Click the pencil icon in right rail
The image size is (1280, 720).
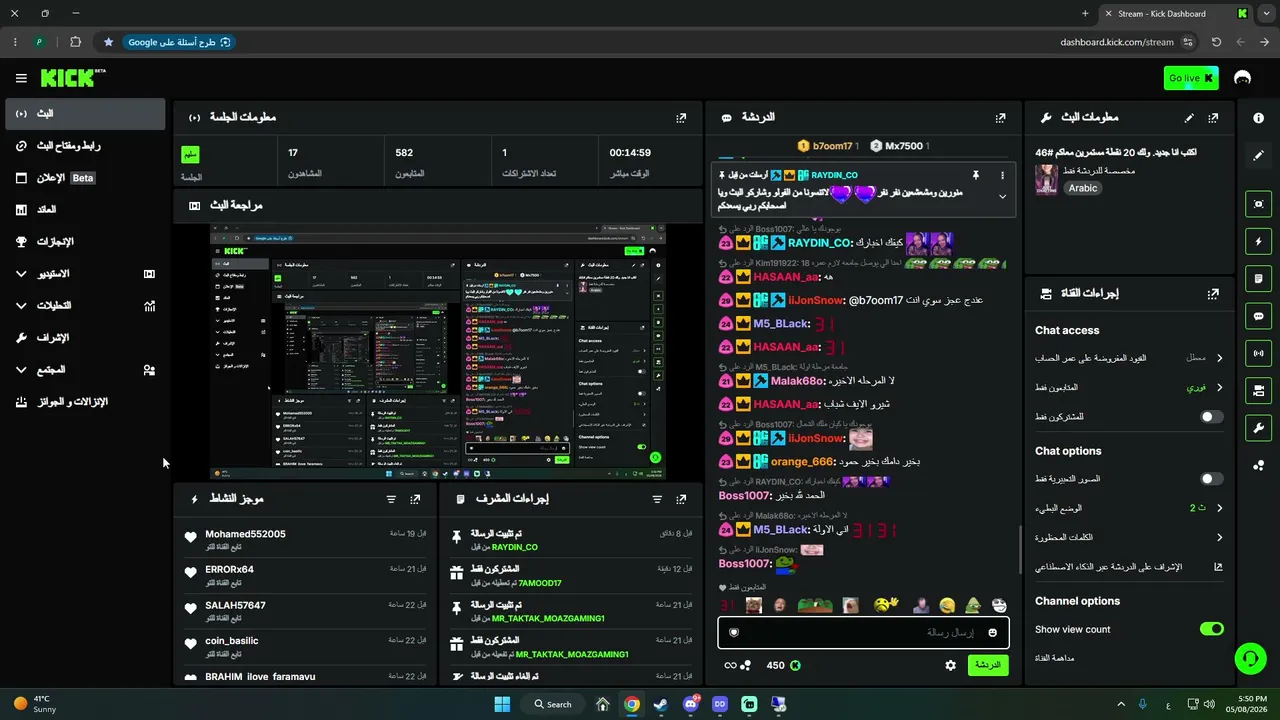tap(1259, 155)
